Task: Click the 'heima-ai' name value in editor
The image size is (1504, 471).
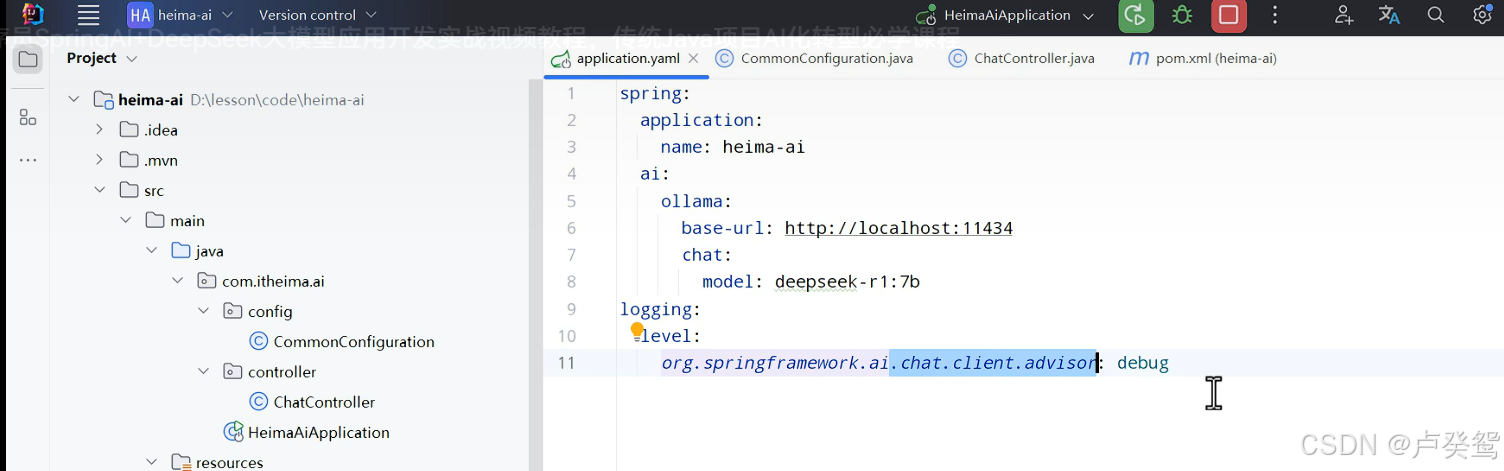Action: 763,147
